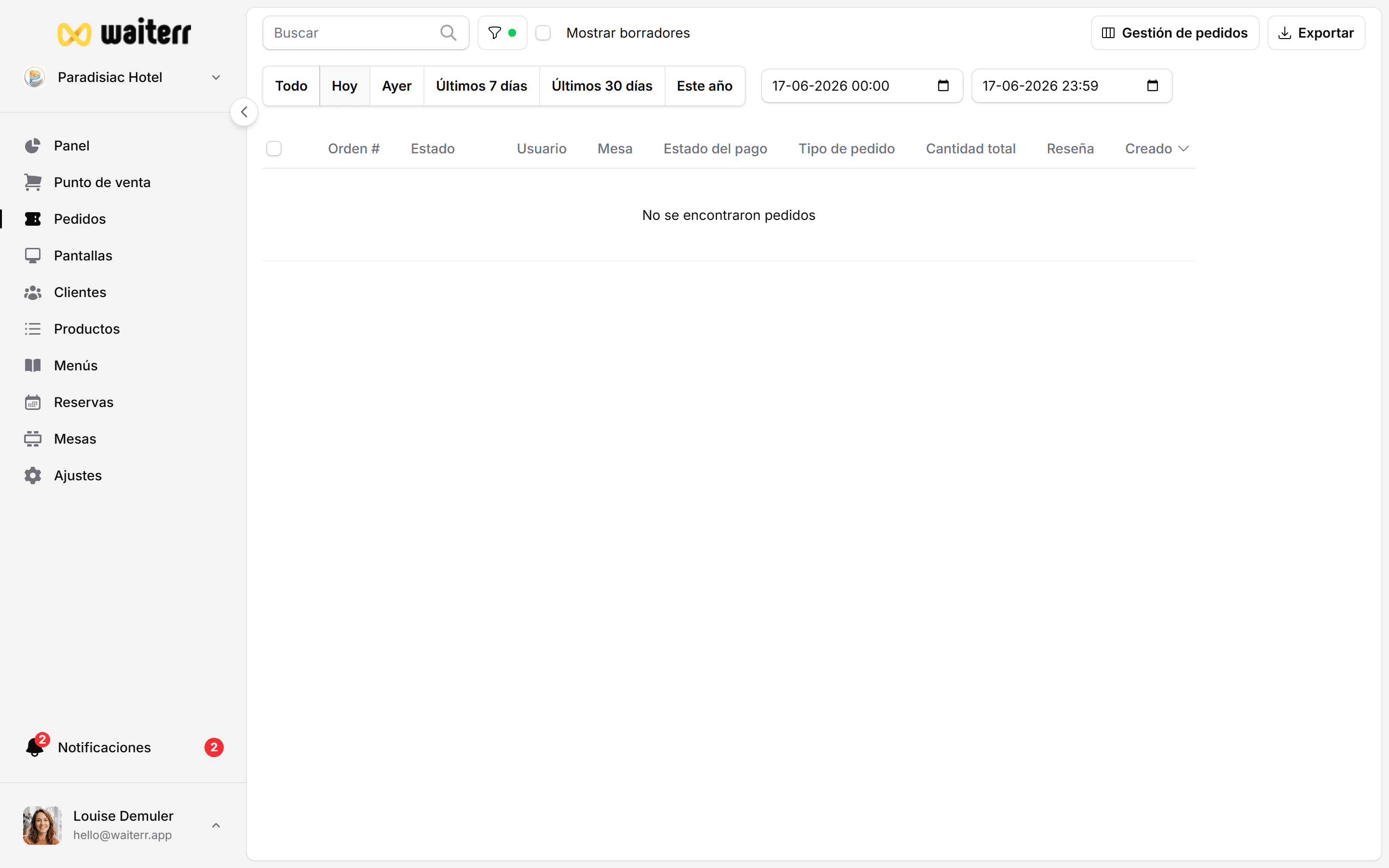Enable Mostrar borradores checkbox
Image resolution: width=1389 pixels, height=868 pixels.
coord(543,33)
